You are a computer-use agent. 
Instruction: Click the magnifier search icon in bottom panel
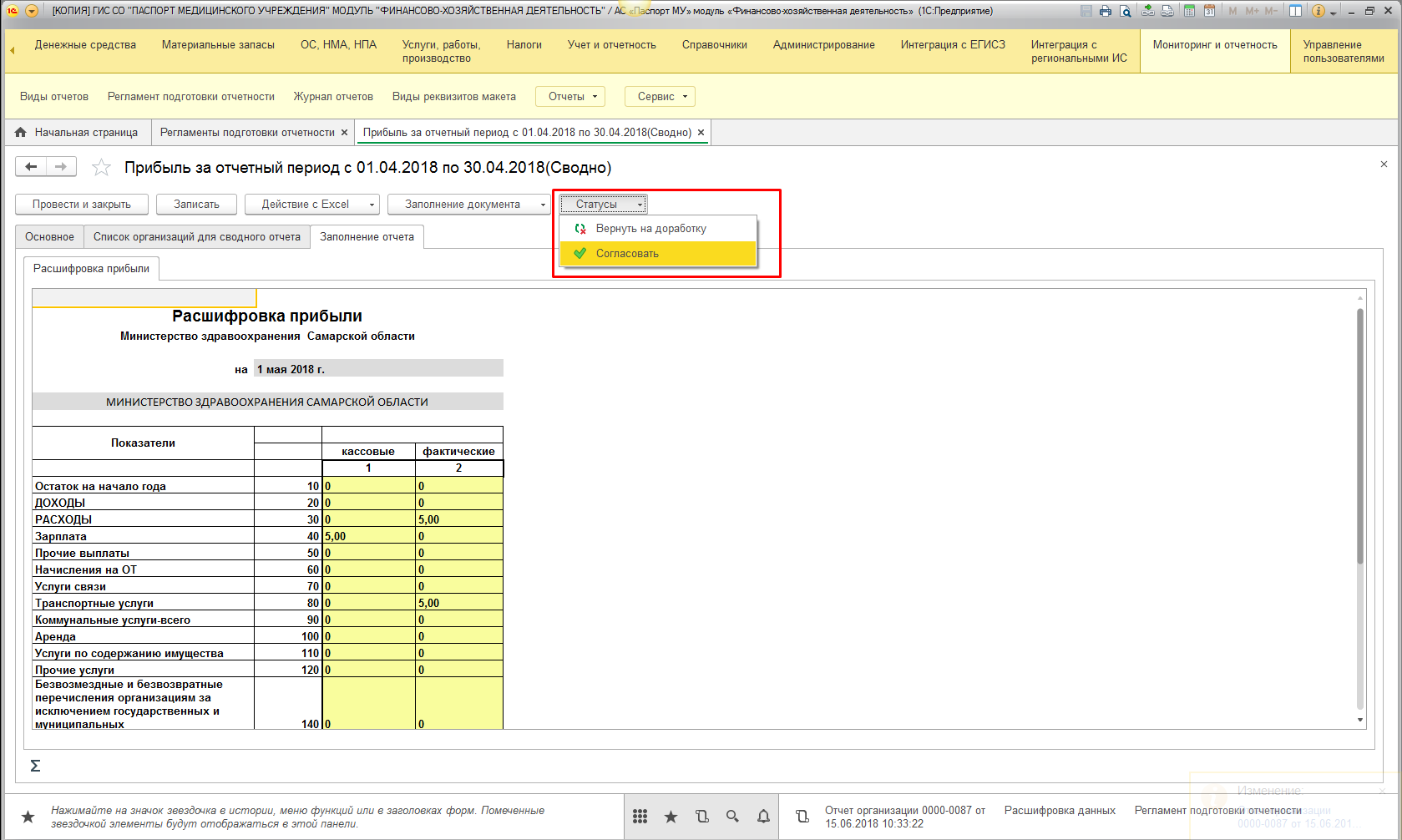point(732,817)
